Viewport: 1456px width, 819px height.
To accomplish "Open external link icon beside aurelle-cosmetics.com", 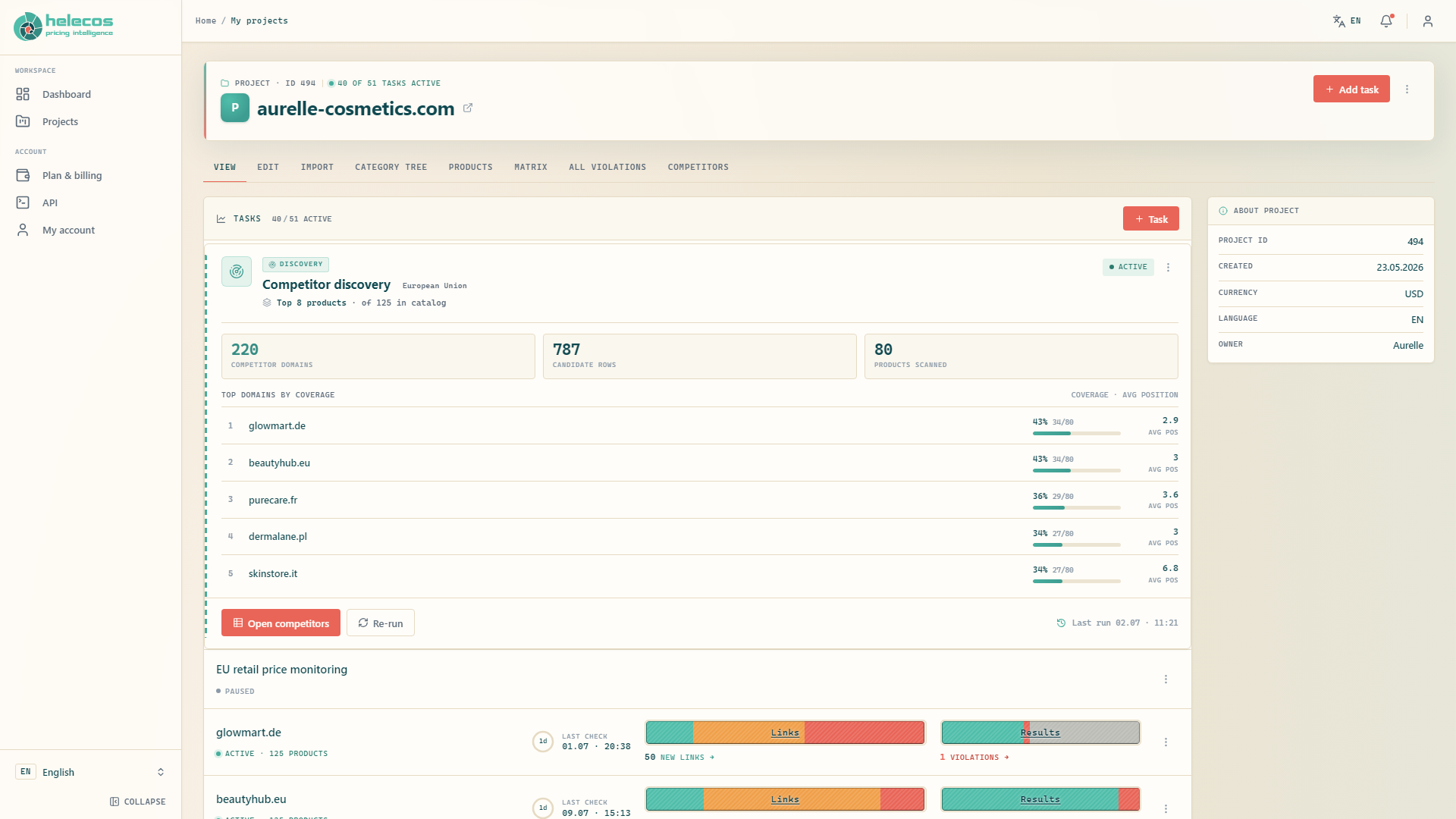I will (468, 108).
